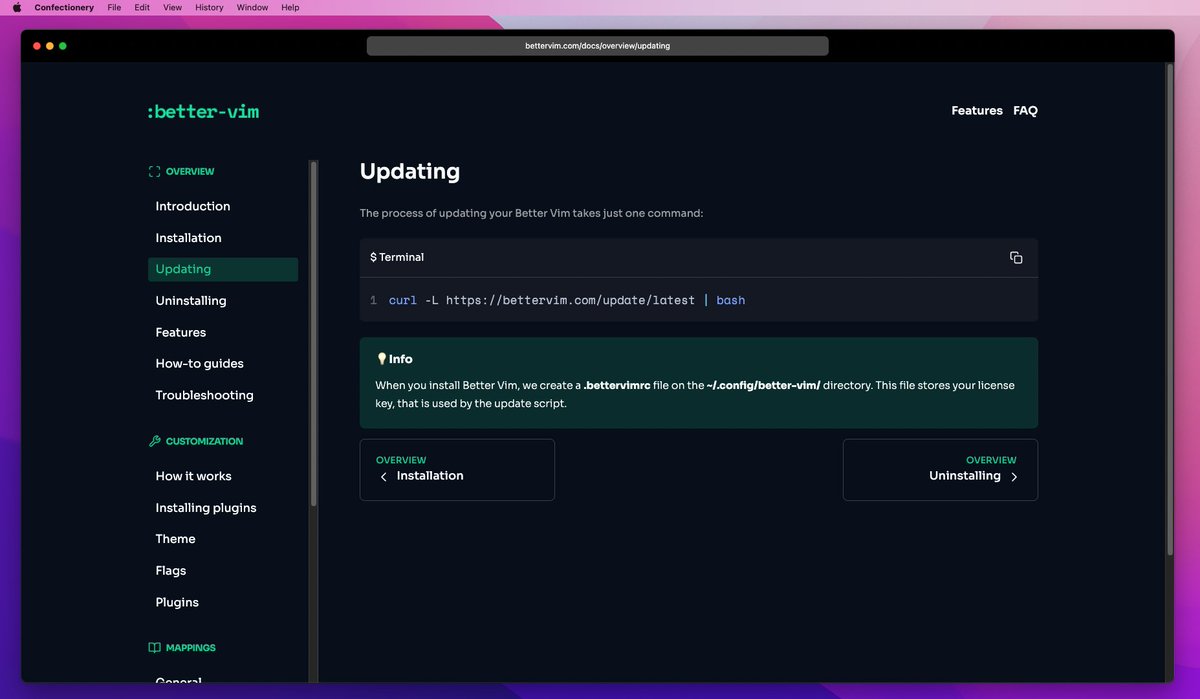Click the '~/.config/better-vim/' bold text
Screen dimensions: 1200x699
[x=763, y=385]
